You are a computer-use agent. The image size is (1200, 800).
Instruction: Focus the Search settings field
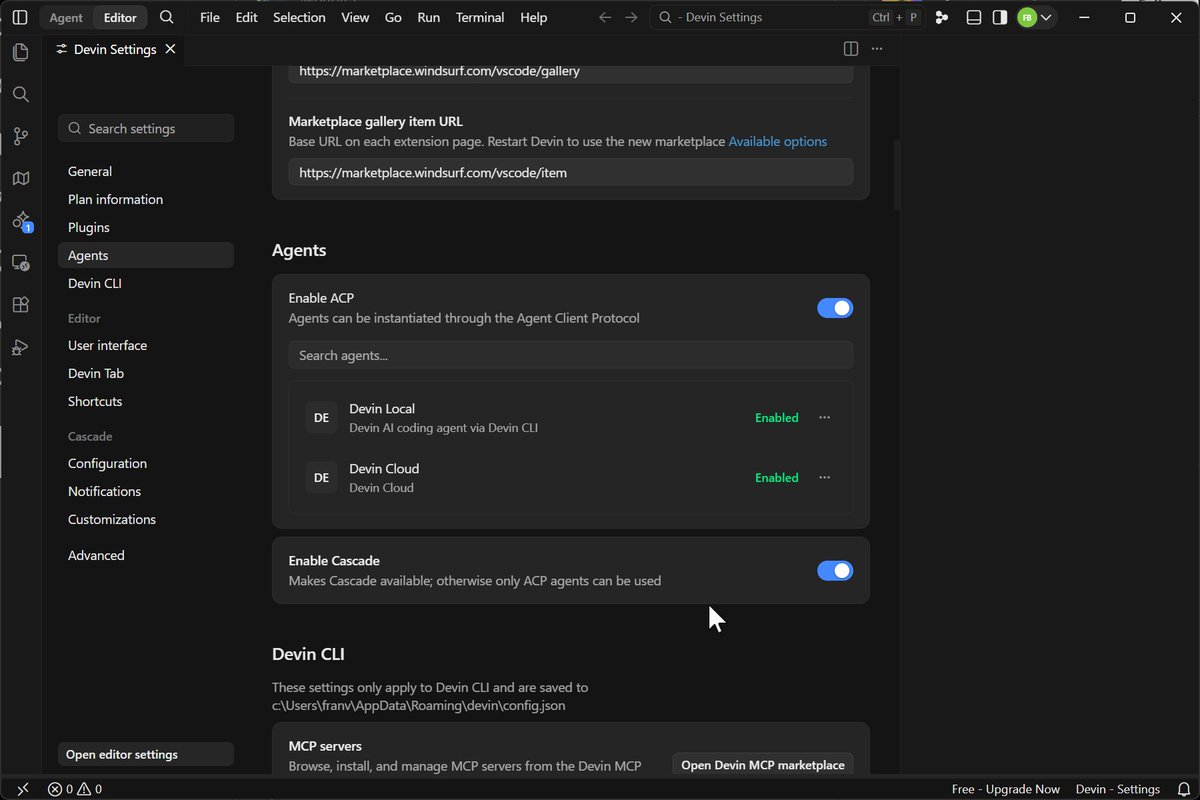point(146,128)
